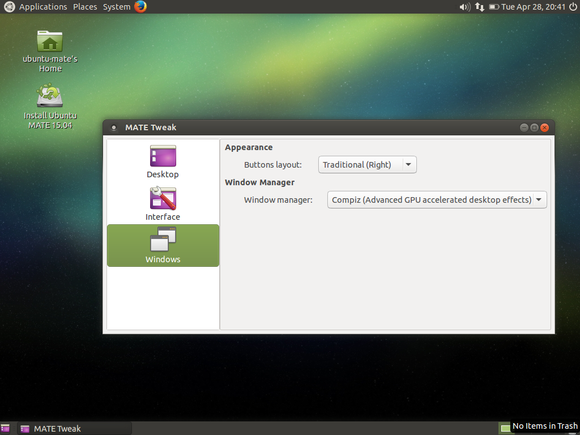
Task: Open the System menu
Action: 117,7
